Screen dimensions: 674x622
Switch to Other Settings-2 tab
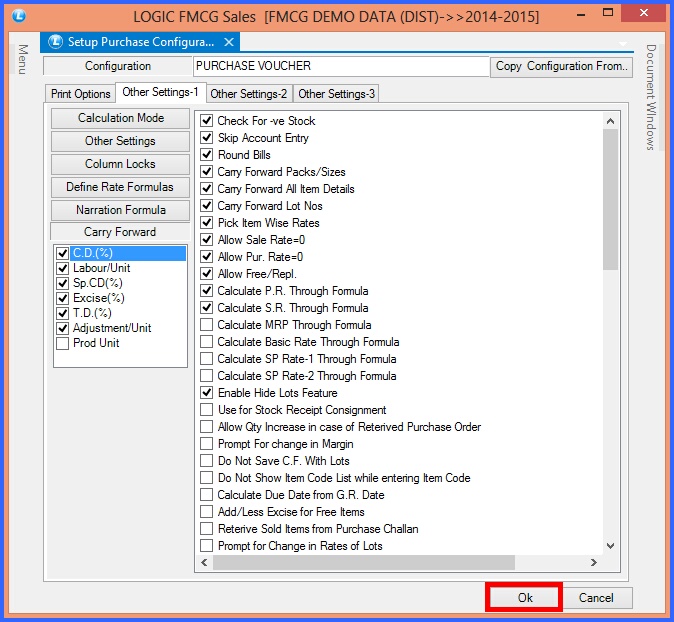pos(248,94)
